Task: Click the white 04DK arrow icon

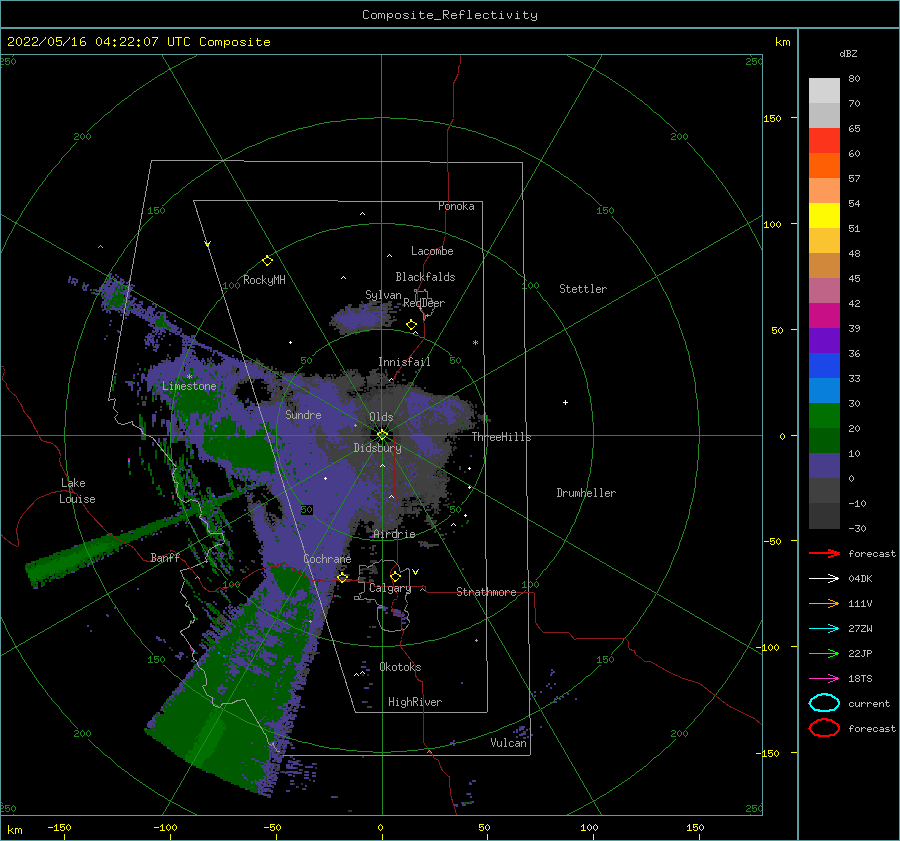Action: pos(824,579)
